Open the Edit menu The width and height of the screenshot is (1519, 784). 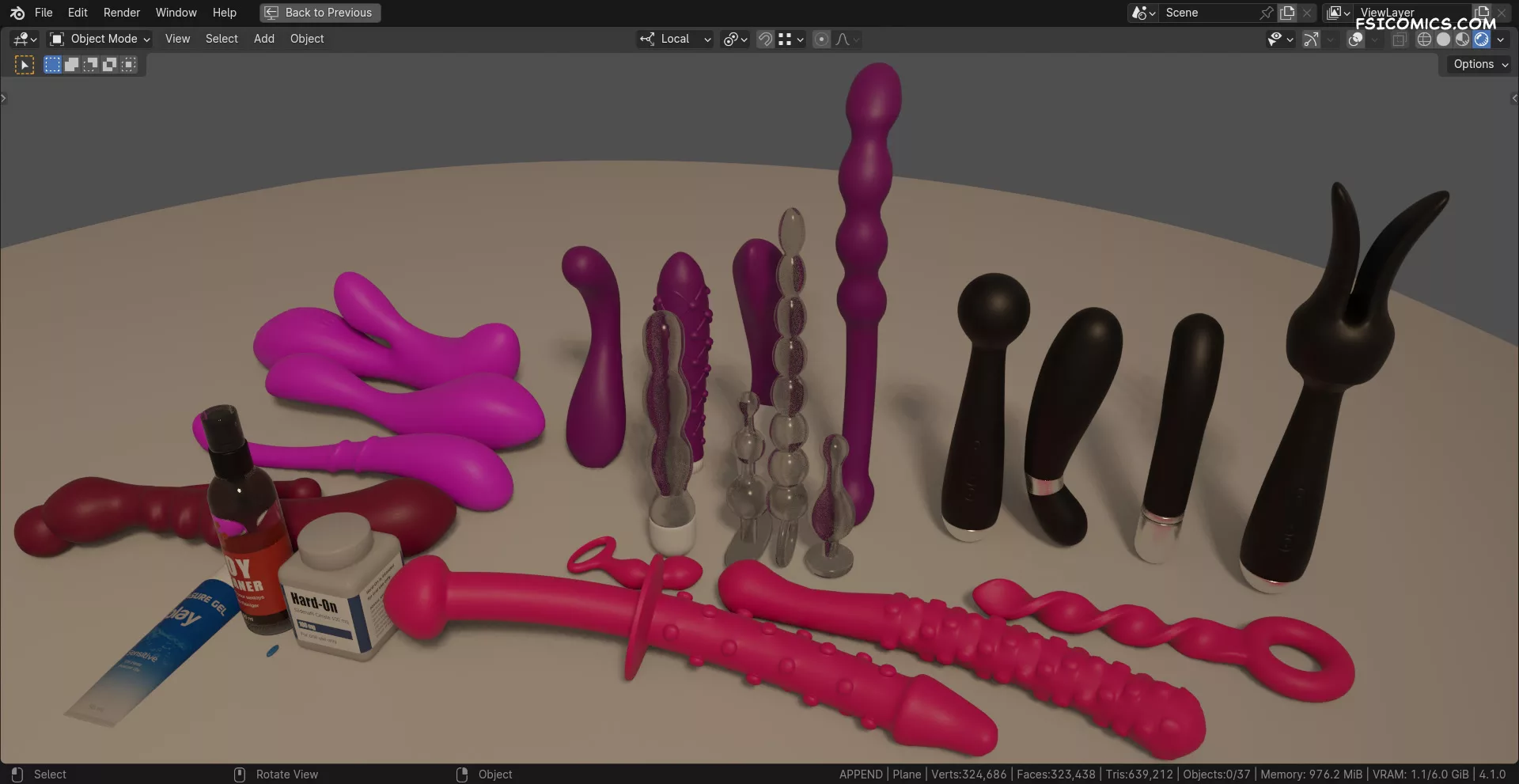(x=78, y=13)
